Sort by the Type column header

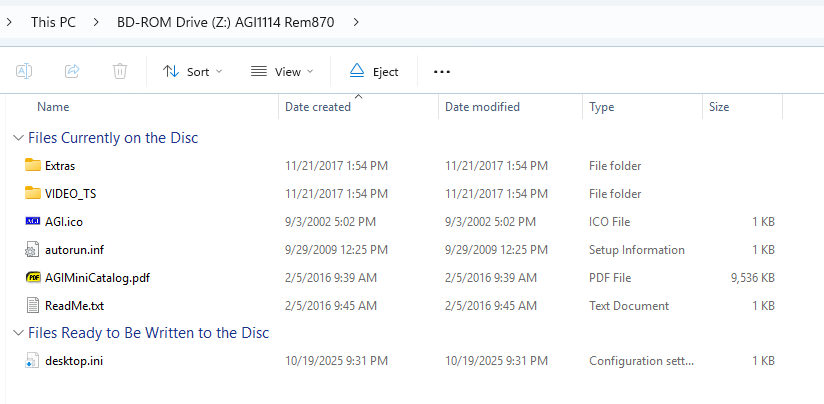coord(602,107)
